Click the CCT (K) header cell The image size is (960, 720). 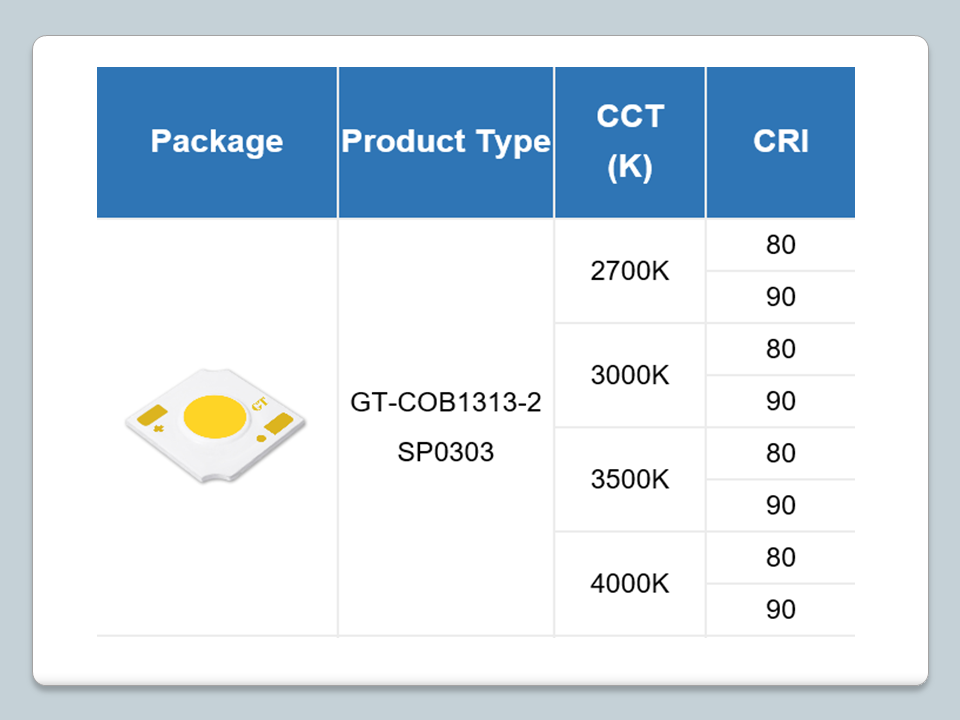coord(630,142)
